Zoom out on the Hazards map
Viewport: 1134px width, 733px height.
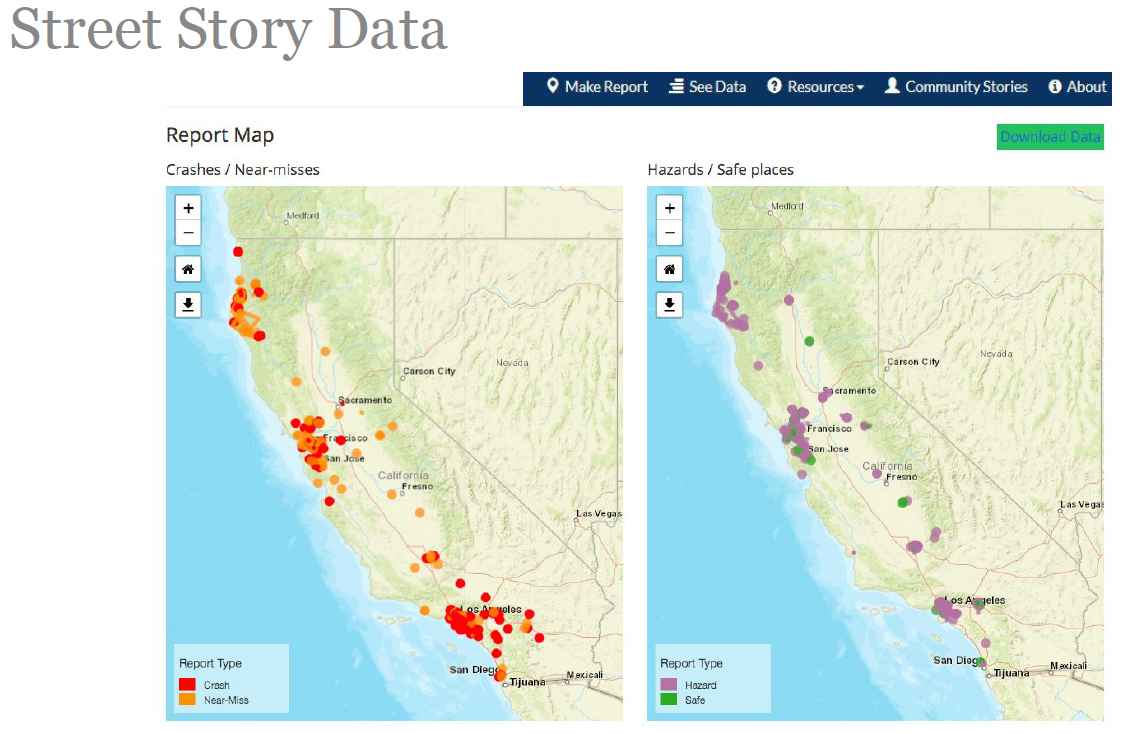pyautogui.click(x=670, y=233)
